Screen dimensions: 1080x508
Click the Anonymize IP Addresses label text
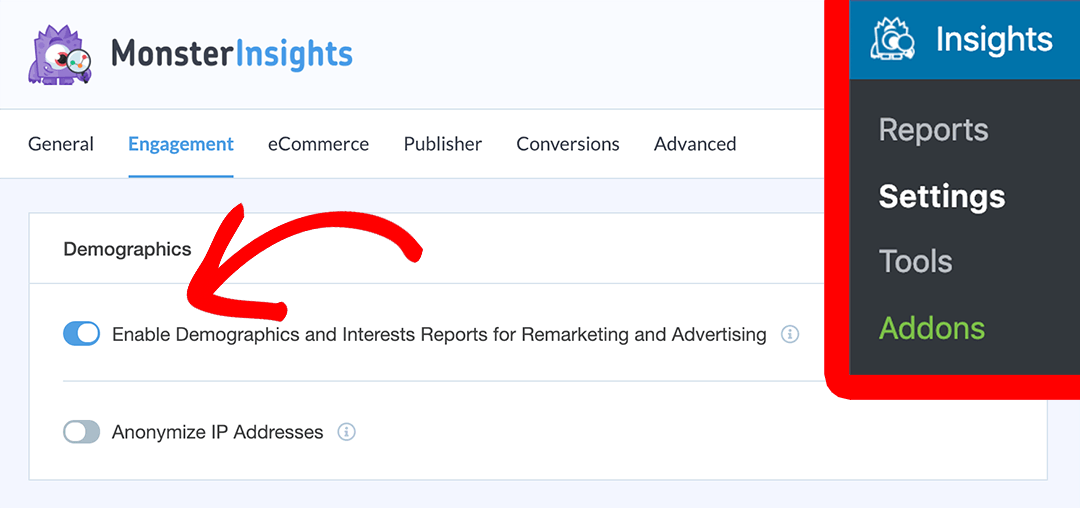coord(218,432)
